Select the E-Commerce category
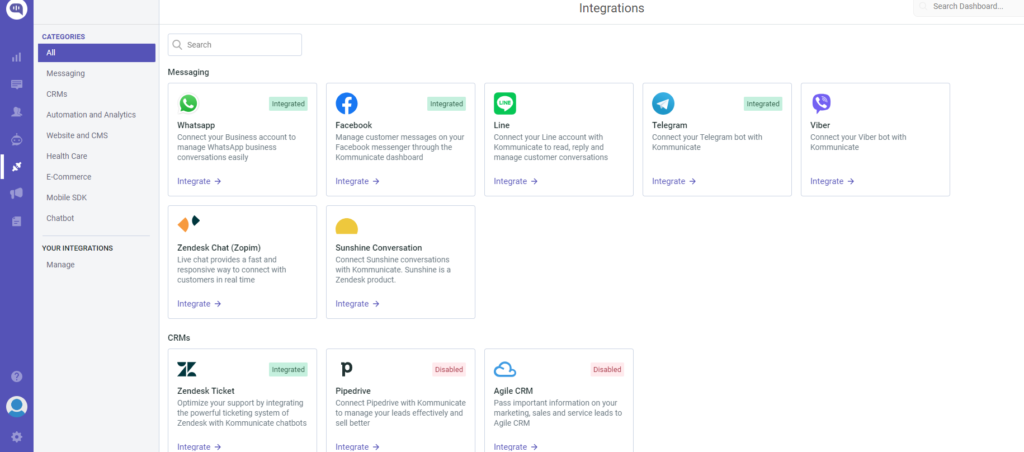This screenshot has width=1024, height=452. pos(69,177)
